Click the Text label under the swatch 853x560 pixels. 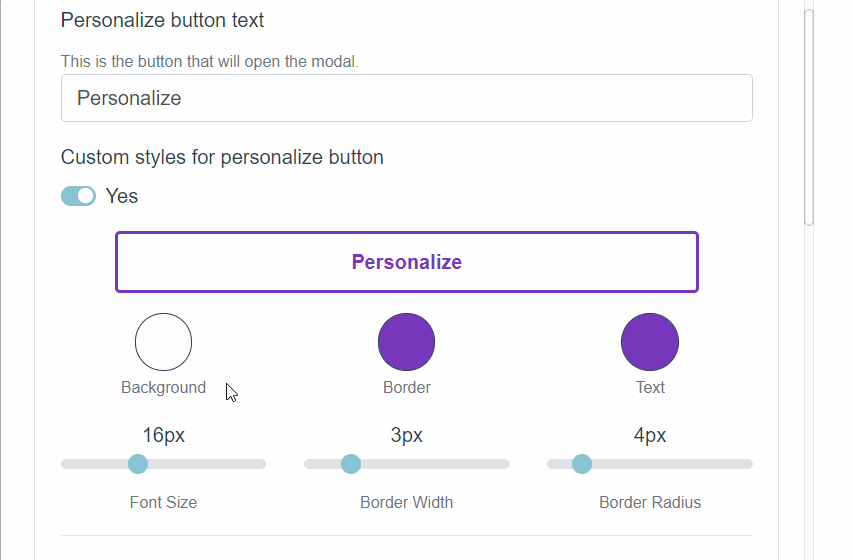650,388
